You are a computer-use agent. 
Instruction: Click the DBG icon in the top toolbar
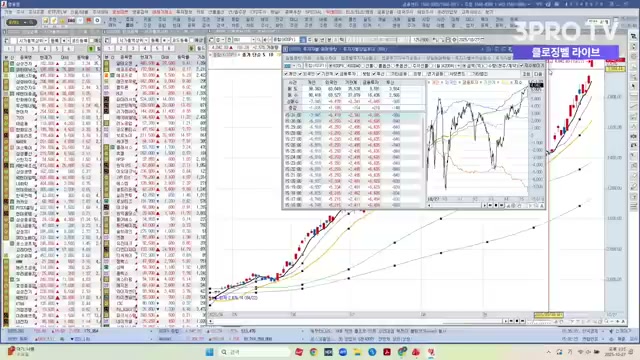tap(71, 20)
